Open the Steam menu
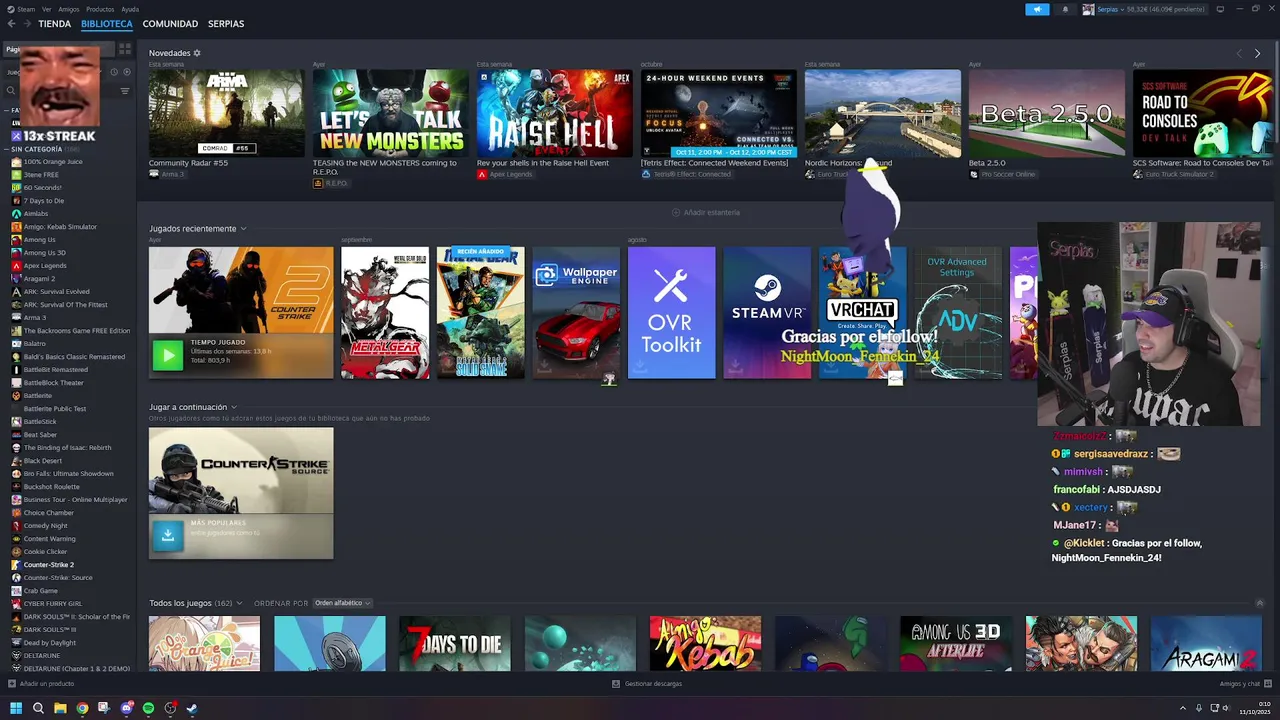 tap(26, 9)
